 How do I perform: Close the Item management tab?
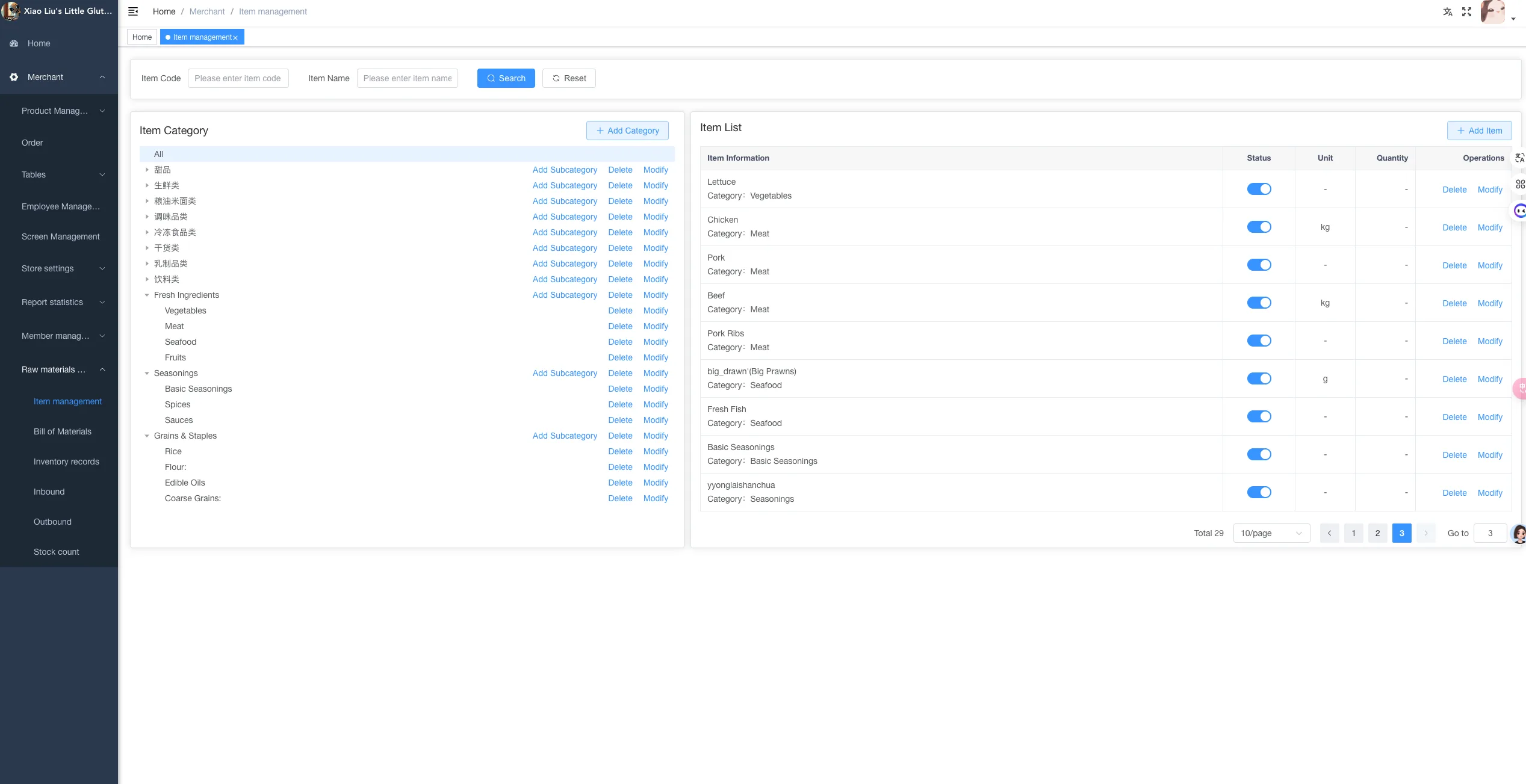[x=235, y=37]
